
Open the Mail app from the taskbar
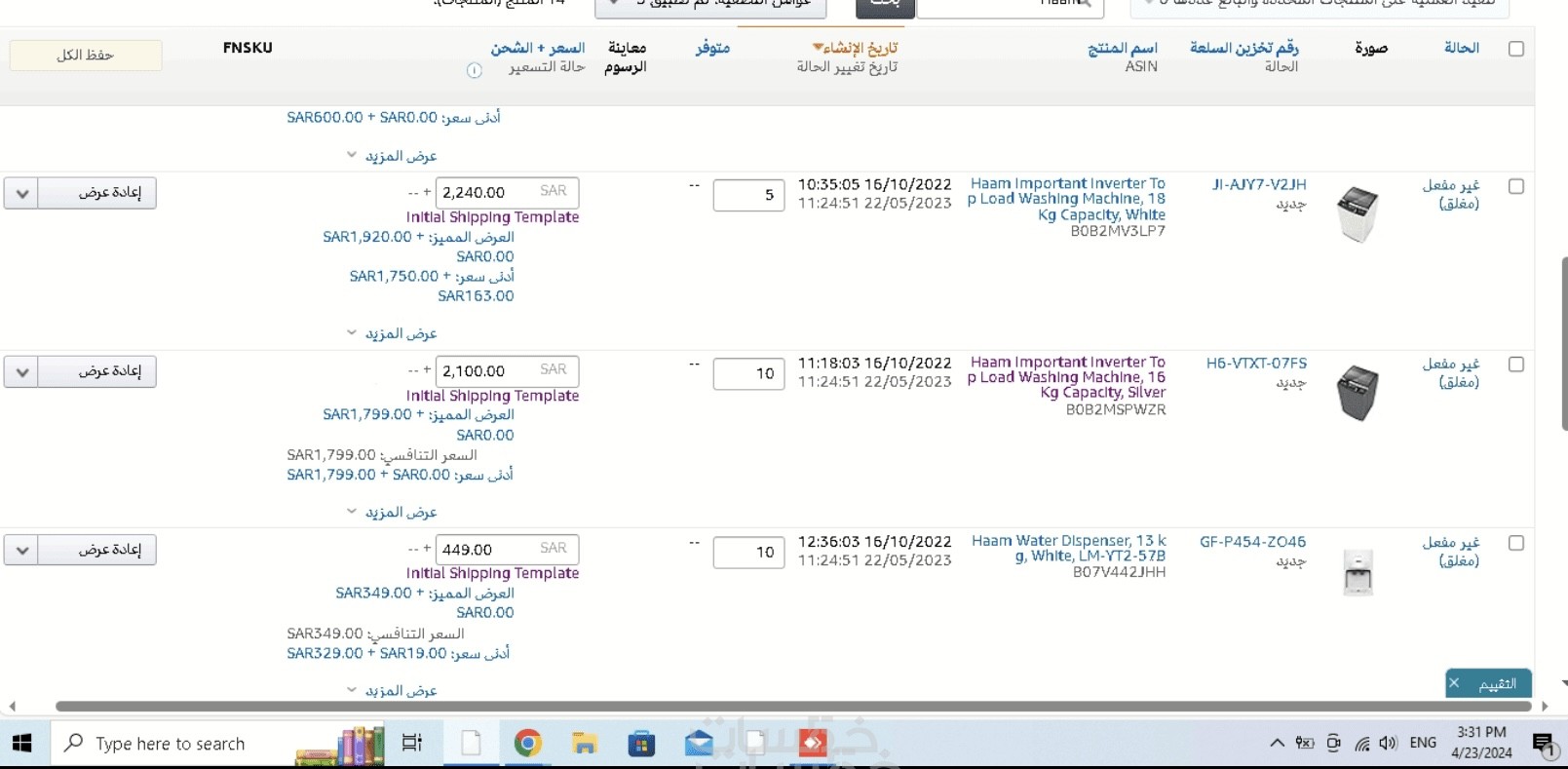coord(698,744)
